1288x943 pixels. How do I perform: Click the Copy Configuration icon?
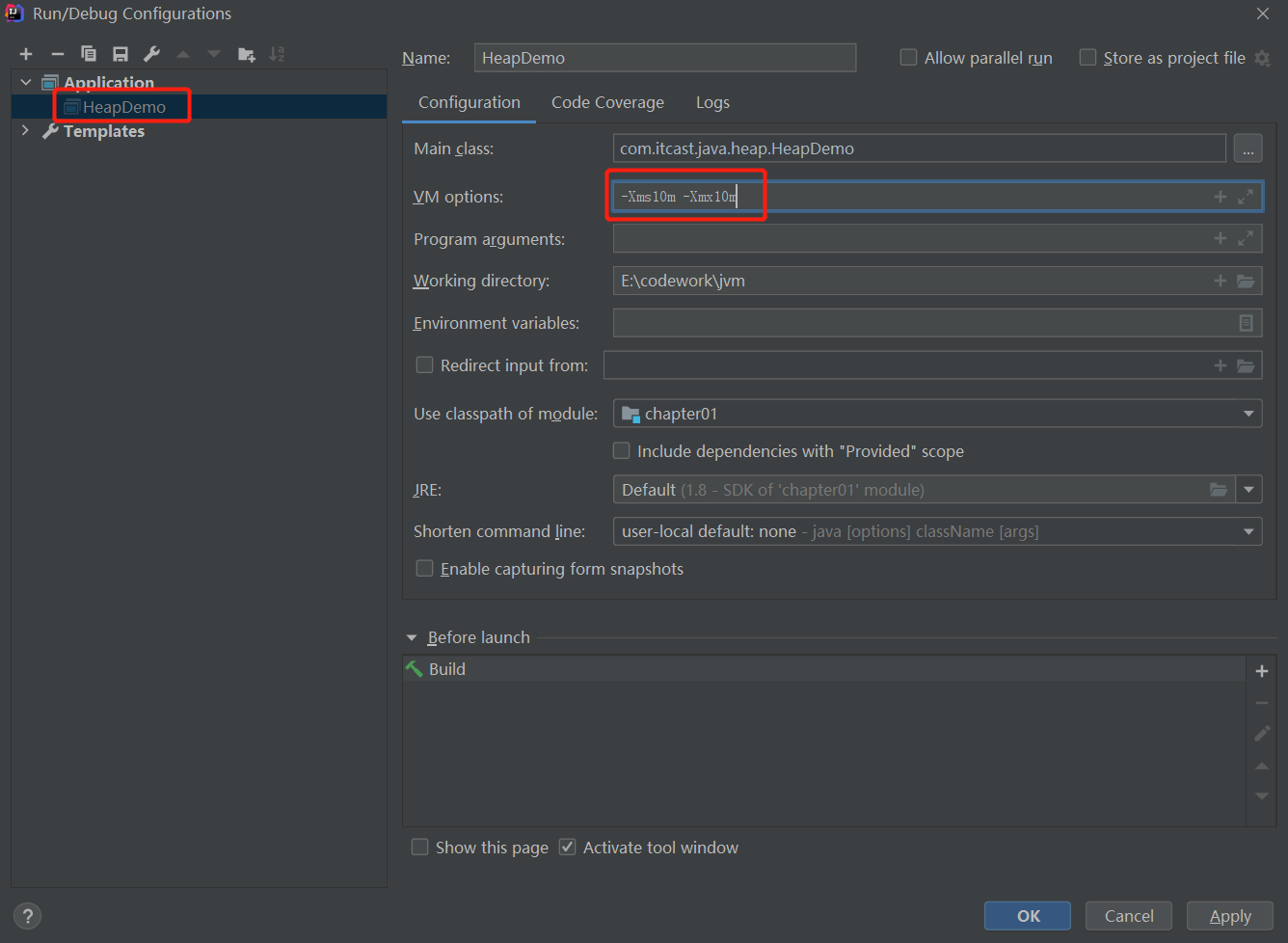coord(89,54)
